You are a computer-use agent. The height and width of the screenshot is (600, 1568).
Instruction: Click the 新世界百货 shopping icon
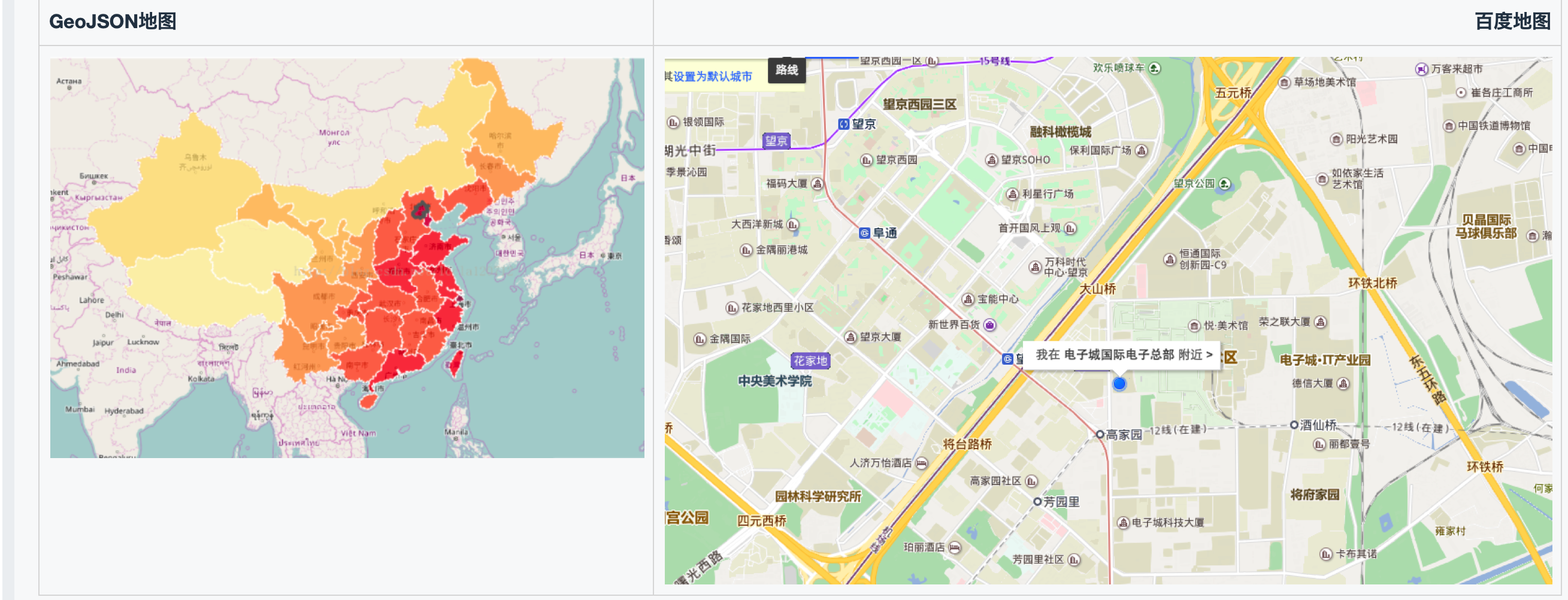click(990, 325)
